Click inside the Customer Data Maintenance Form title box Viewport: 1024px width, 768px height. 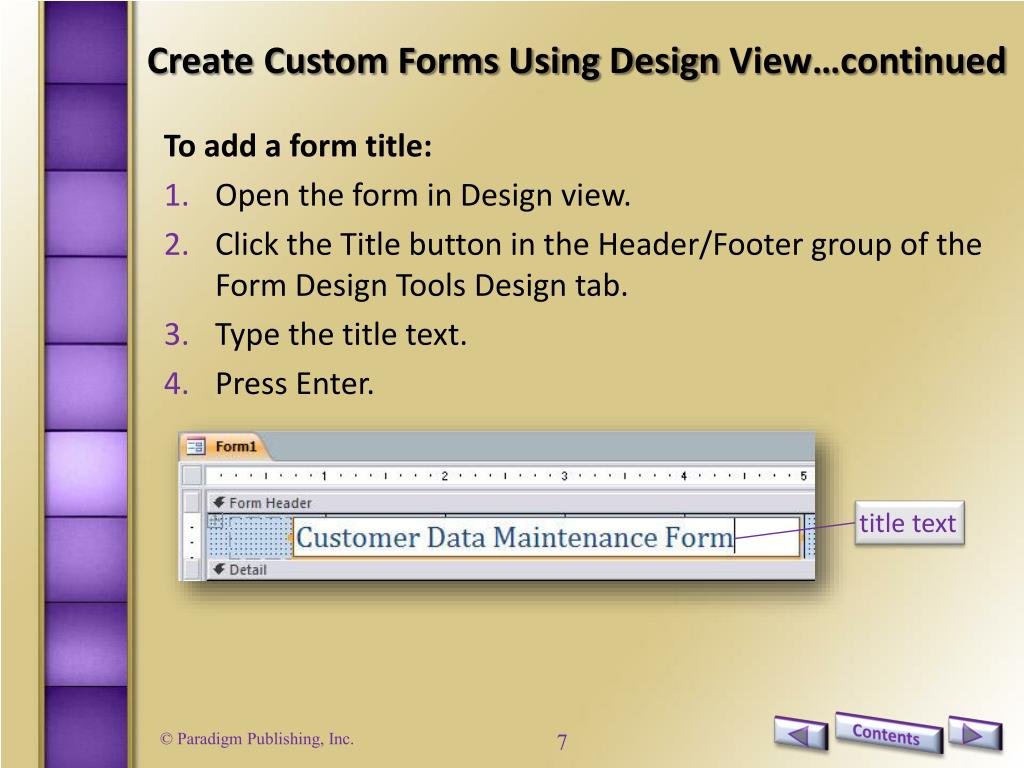(546, 537)
